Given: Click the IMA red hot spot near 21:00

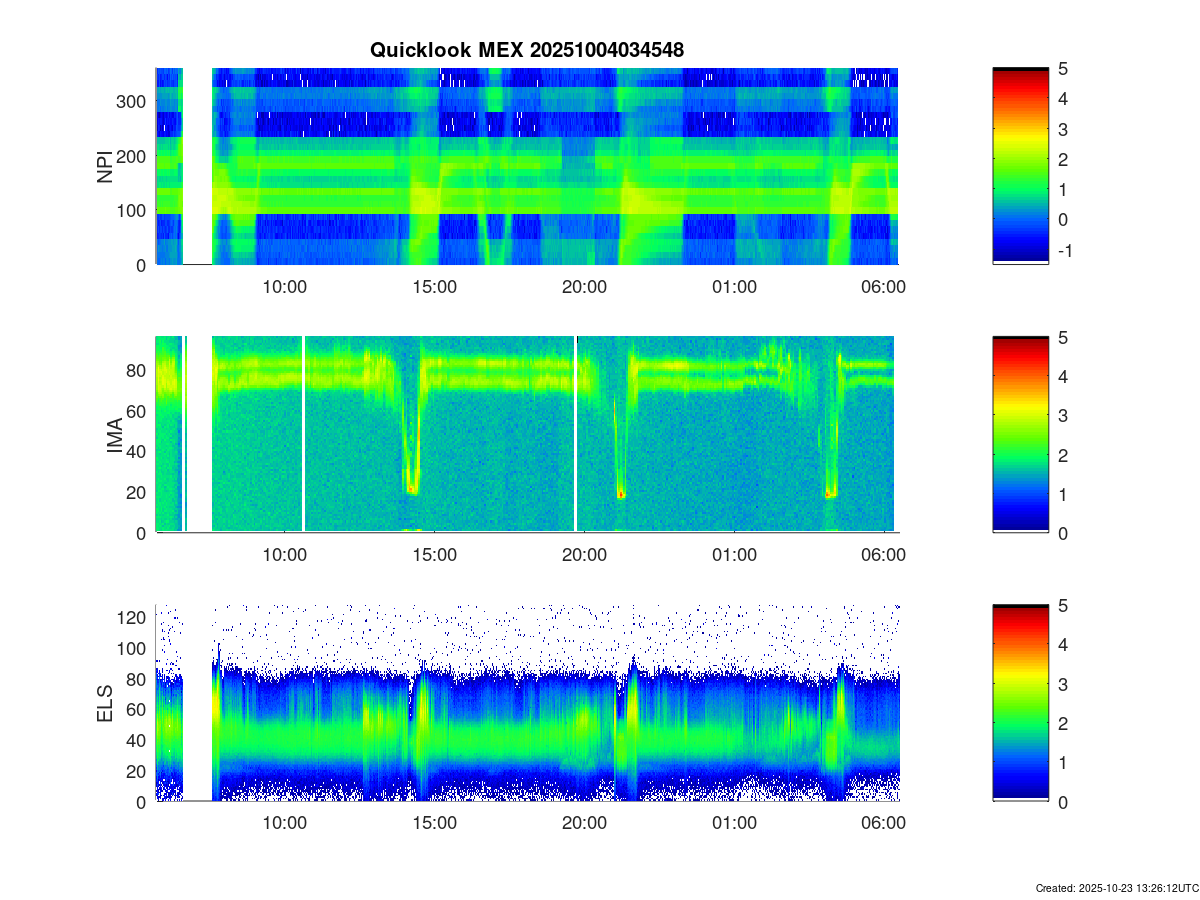Looking at the screenshot, I should point(621,493).
